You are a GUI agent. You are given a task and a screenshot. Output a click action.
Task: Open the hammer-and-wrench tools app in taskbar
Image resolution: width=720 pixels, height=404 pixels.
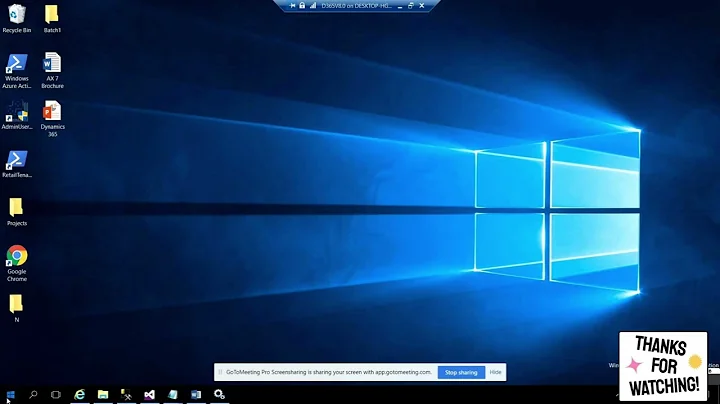(x=126, y=394)
